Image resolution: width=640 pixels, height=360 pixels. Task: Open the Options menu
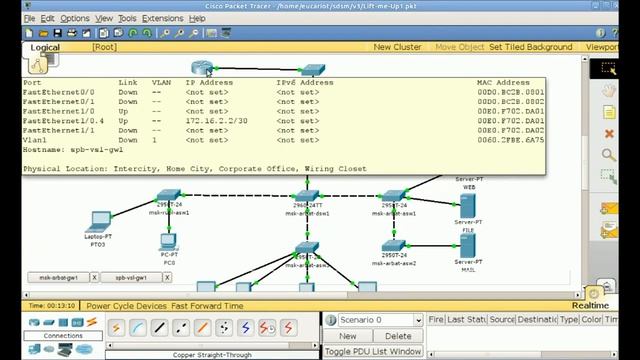click(x=75, y=18)
